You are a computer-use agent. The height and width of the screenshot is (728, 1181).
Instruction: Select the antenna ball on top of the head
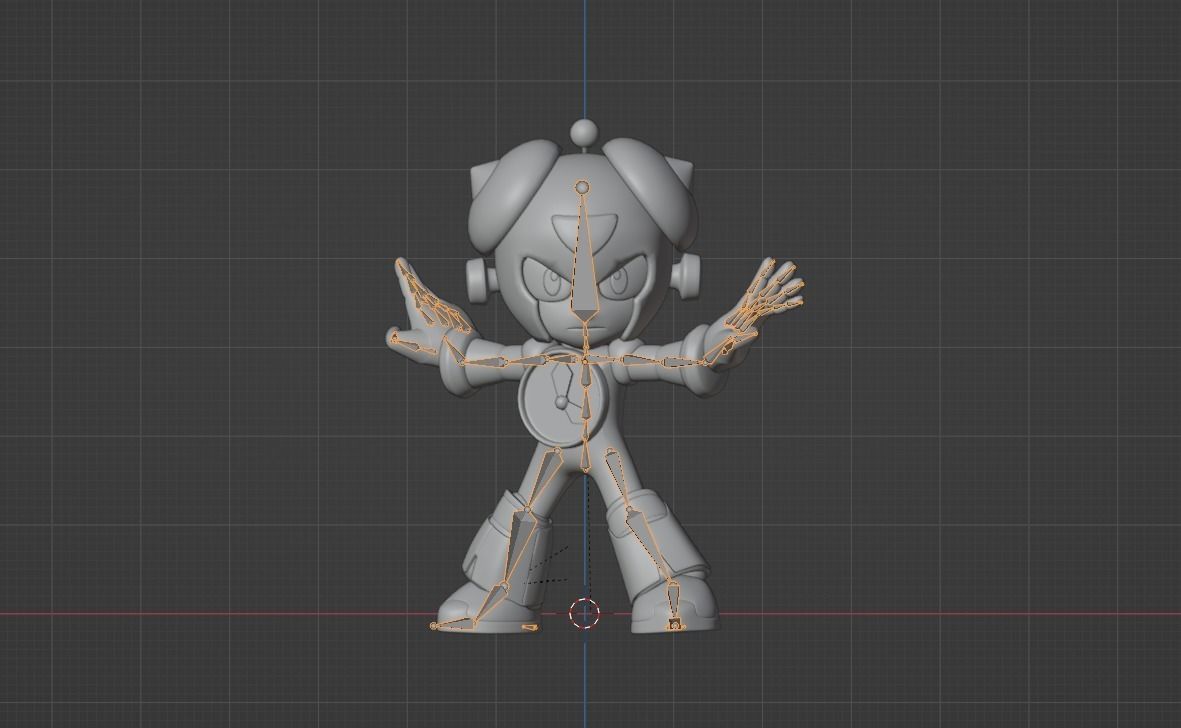(x=583, y=133)
